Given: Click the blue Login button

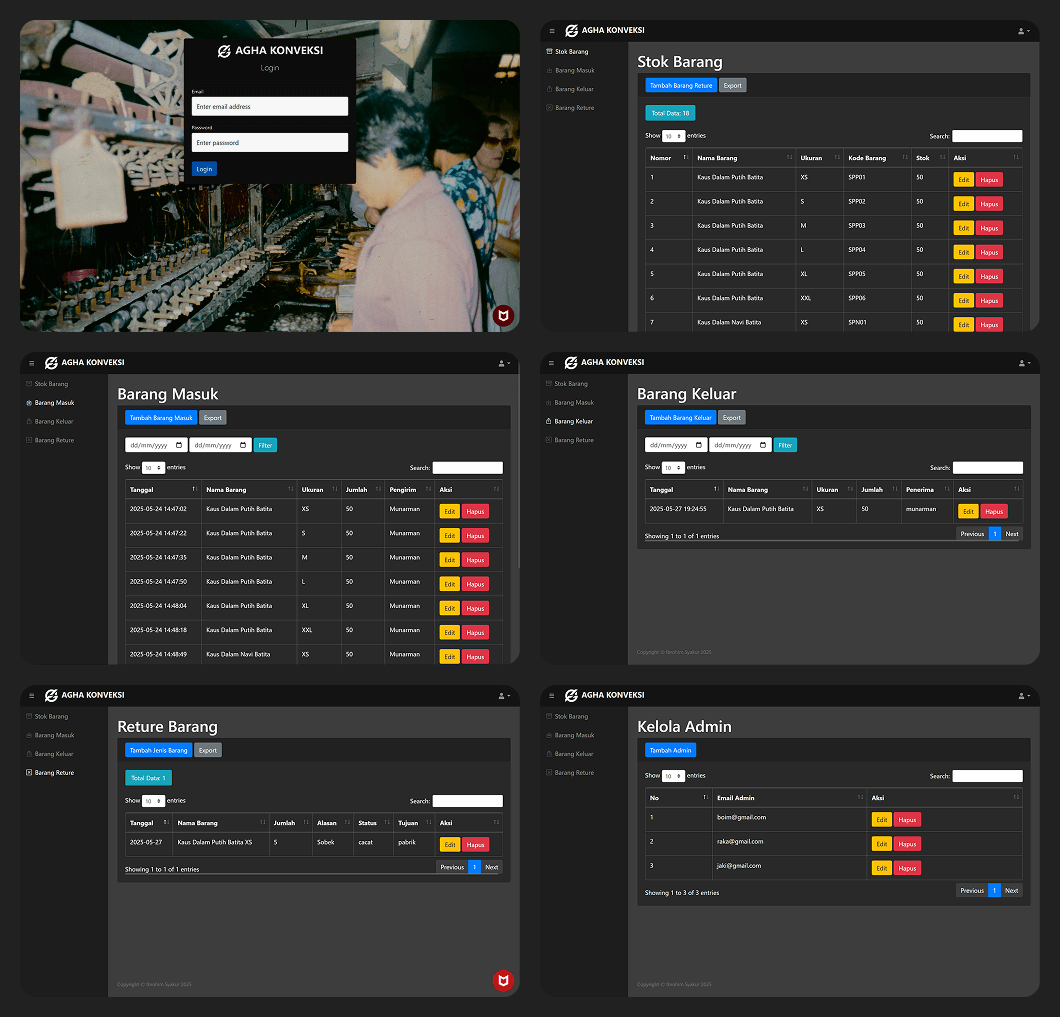Looking at the screenshot, I should (204, 169).
